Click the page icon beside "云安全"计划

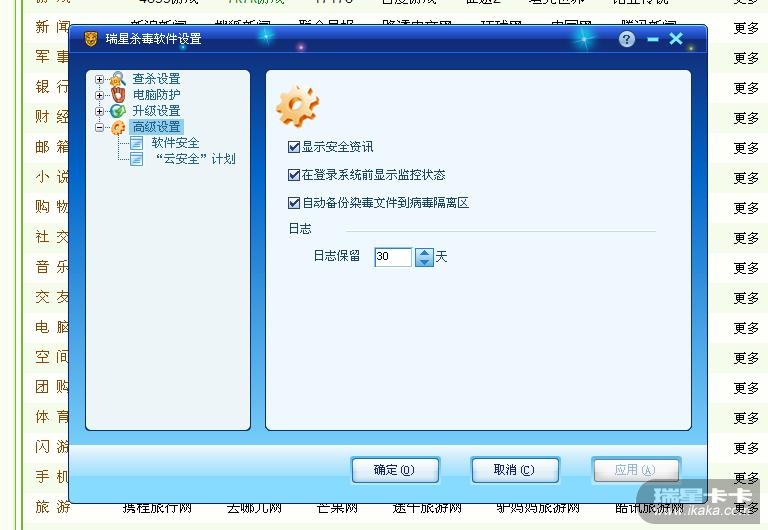(x=137, y=159)
